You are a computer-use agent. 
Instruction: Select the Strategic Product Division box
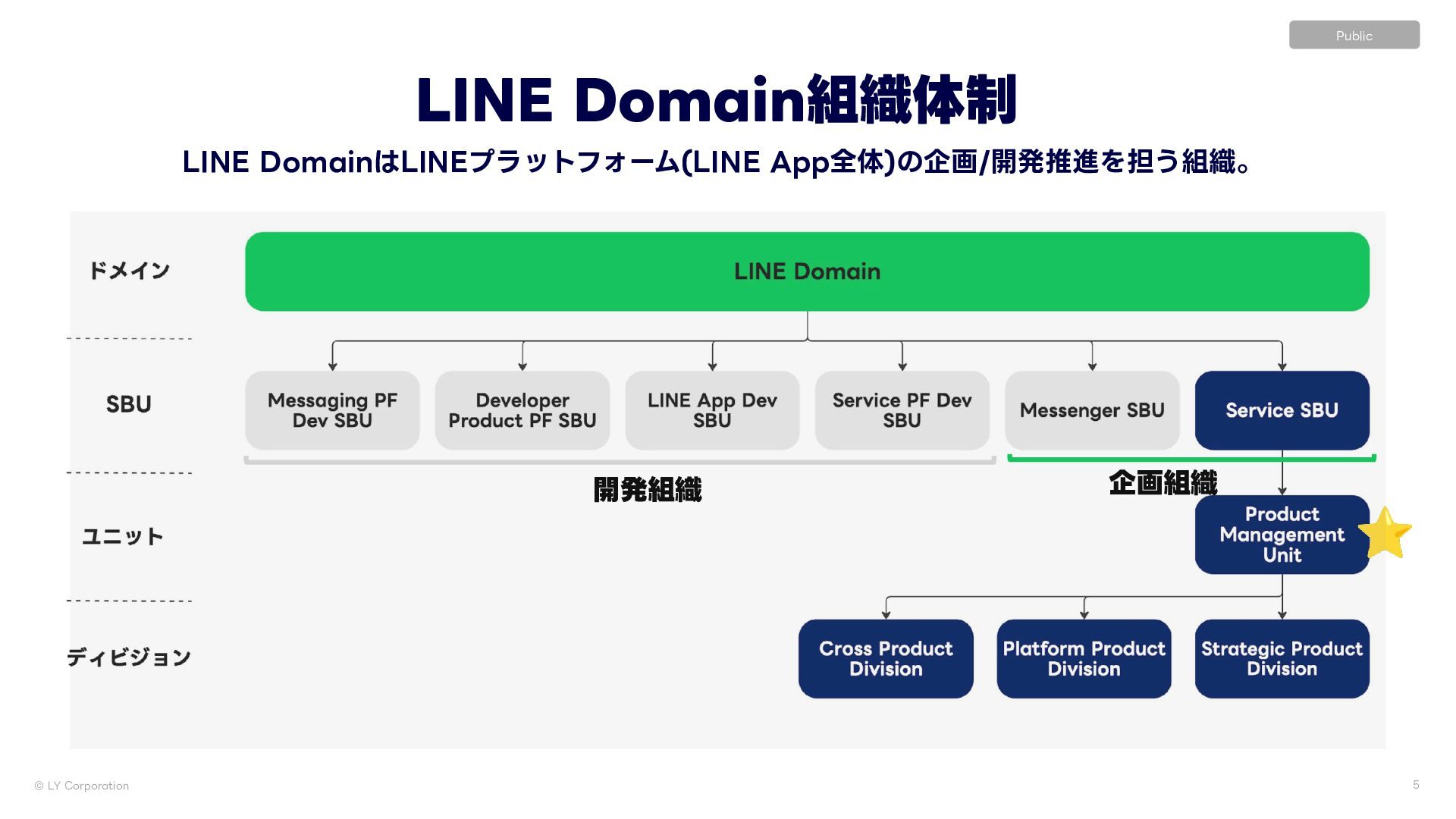[1282, 658]
